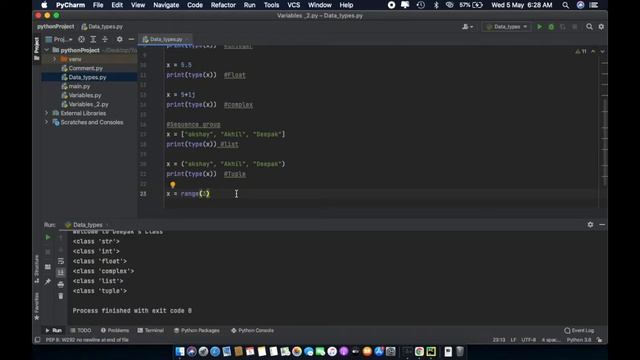
Task: Open the Python 3.8 interpreter selector
Action: point(579,340)
